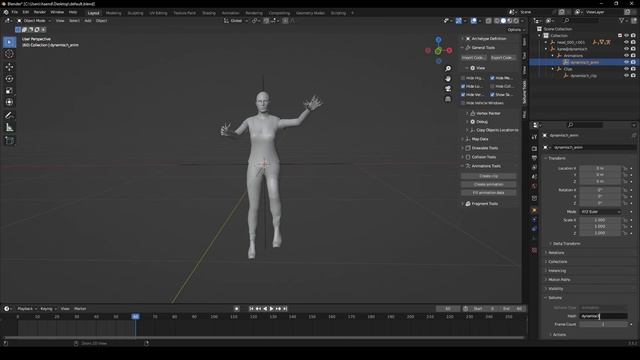Click the Location X value field
This screenshot has width=640, height=360.
click(600, 168)
